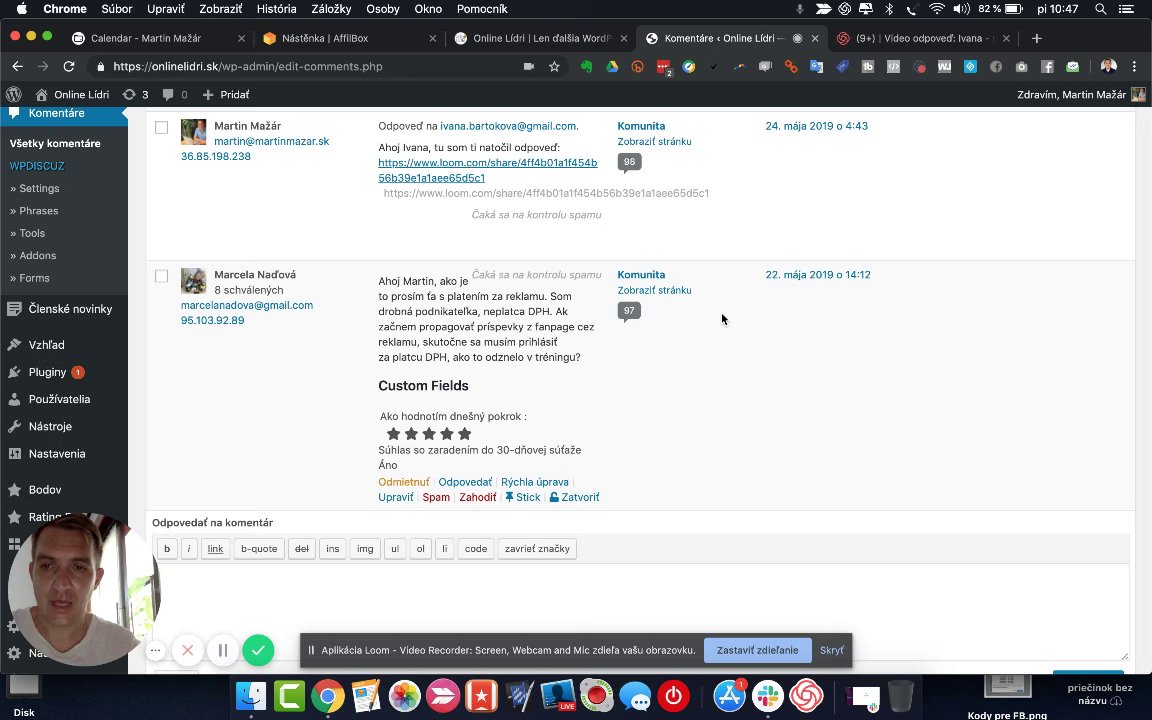Switch to Nástenka | AffilBox tab
The image size is (1152, 720).
[349, 38]
